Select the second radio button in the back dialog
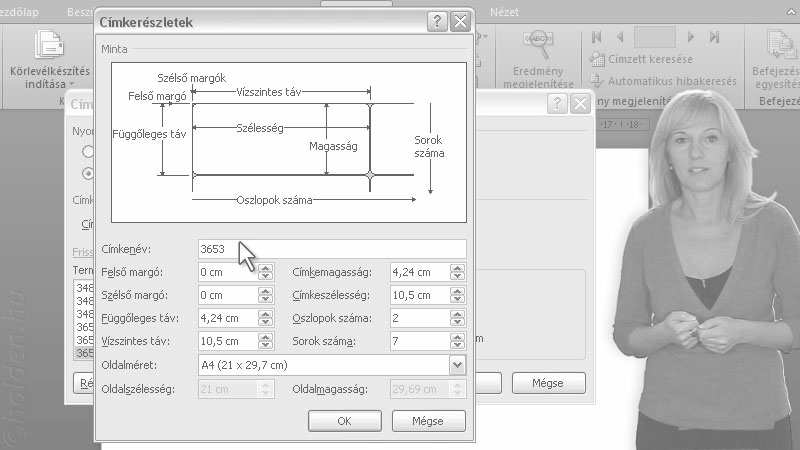 pos(88,173)
